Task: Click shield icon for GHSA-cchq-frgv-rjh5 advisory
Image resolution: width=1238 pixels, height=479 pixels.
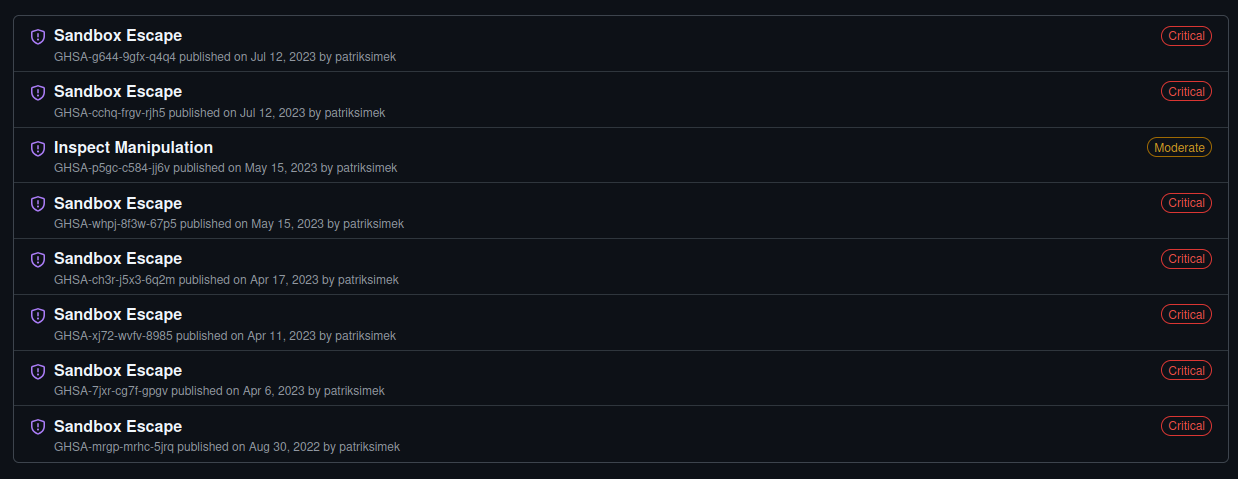Action: pos(38,93)
